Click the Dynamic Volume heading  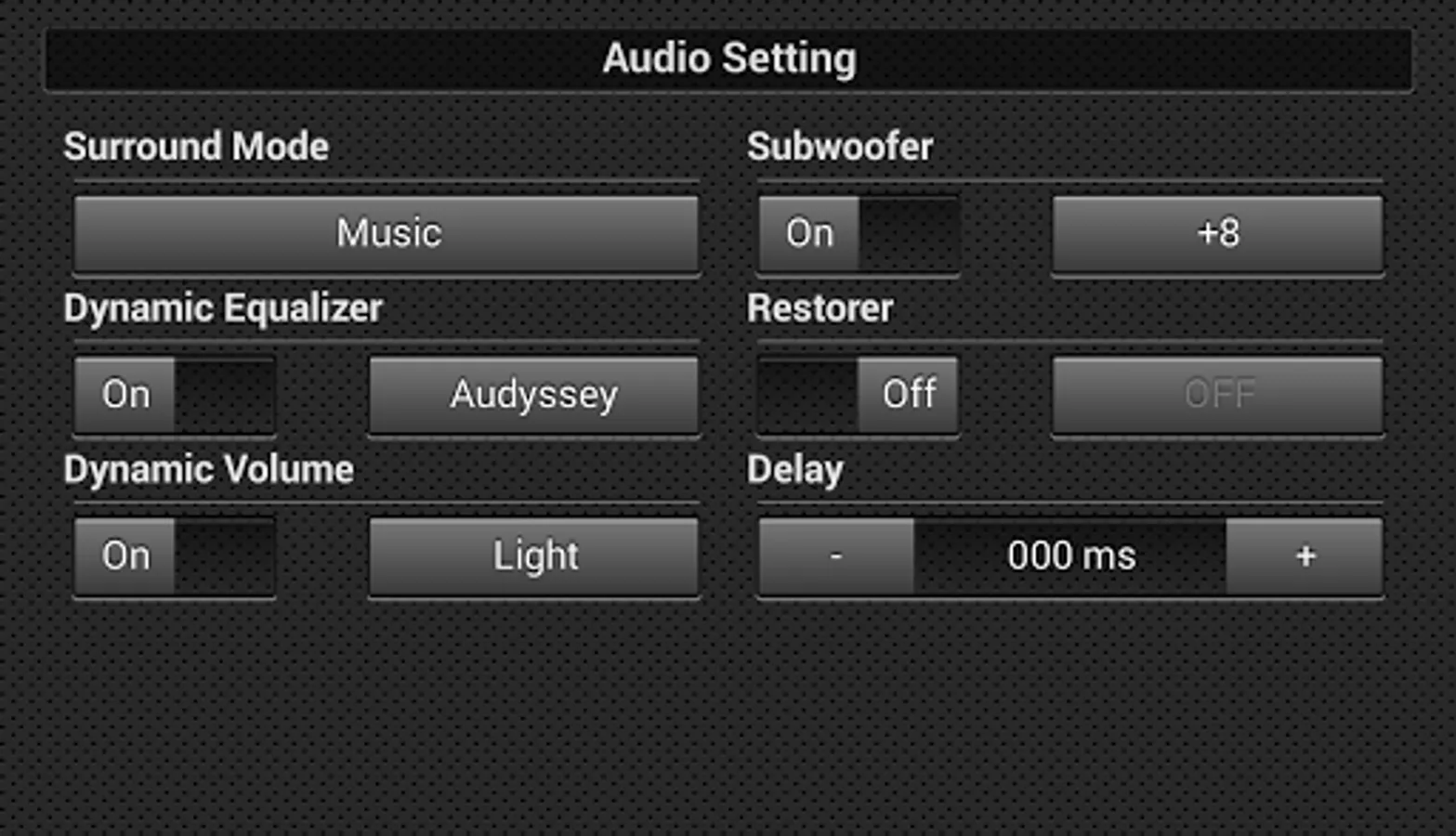(208, 470)
